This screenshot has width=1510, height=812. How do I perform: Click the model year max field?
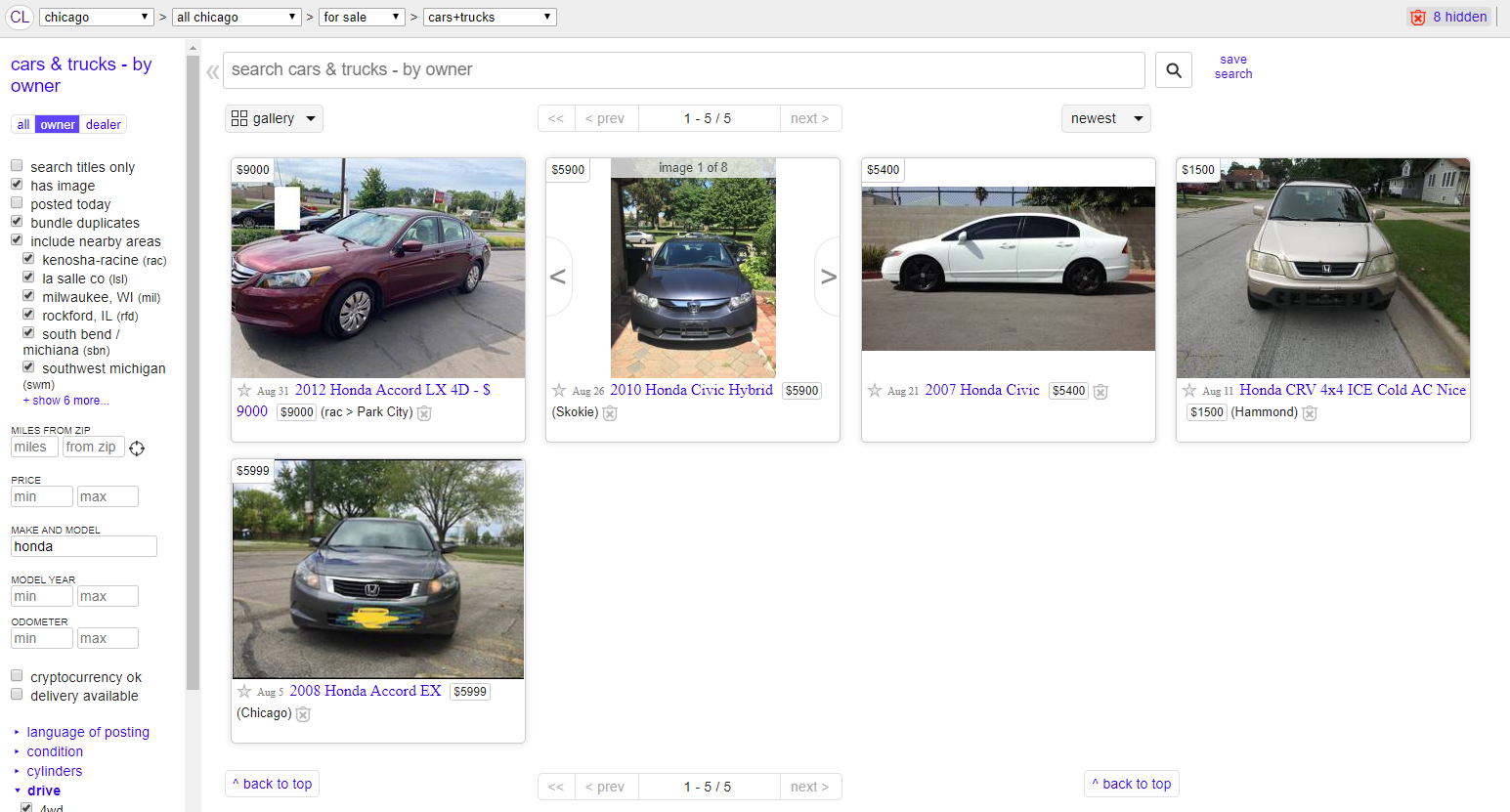108,596
